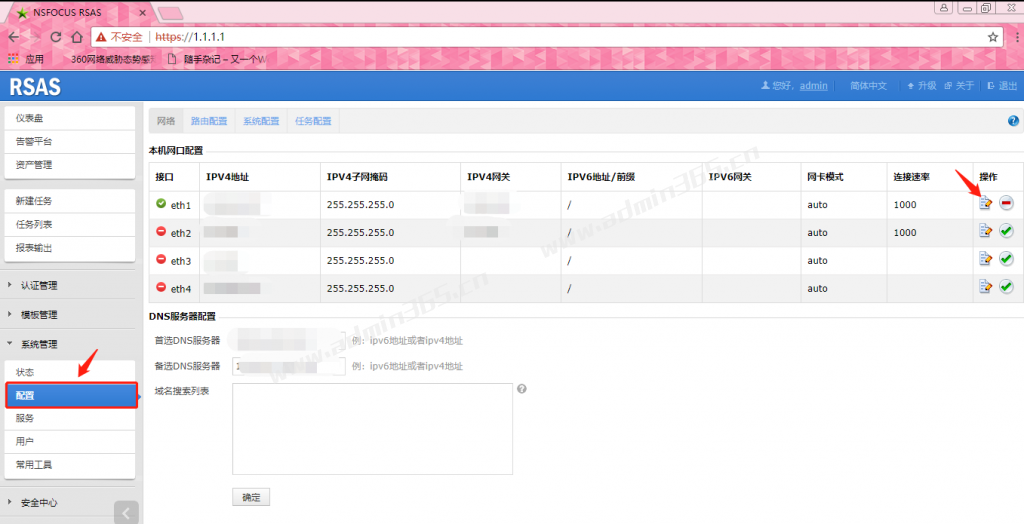Click the browser back arrow

tap(14, 37)
